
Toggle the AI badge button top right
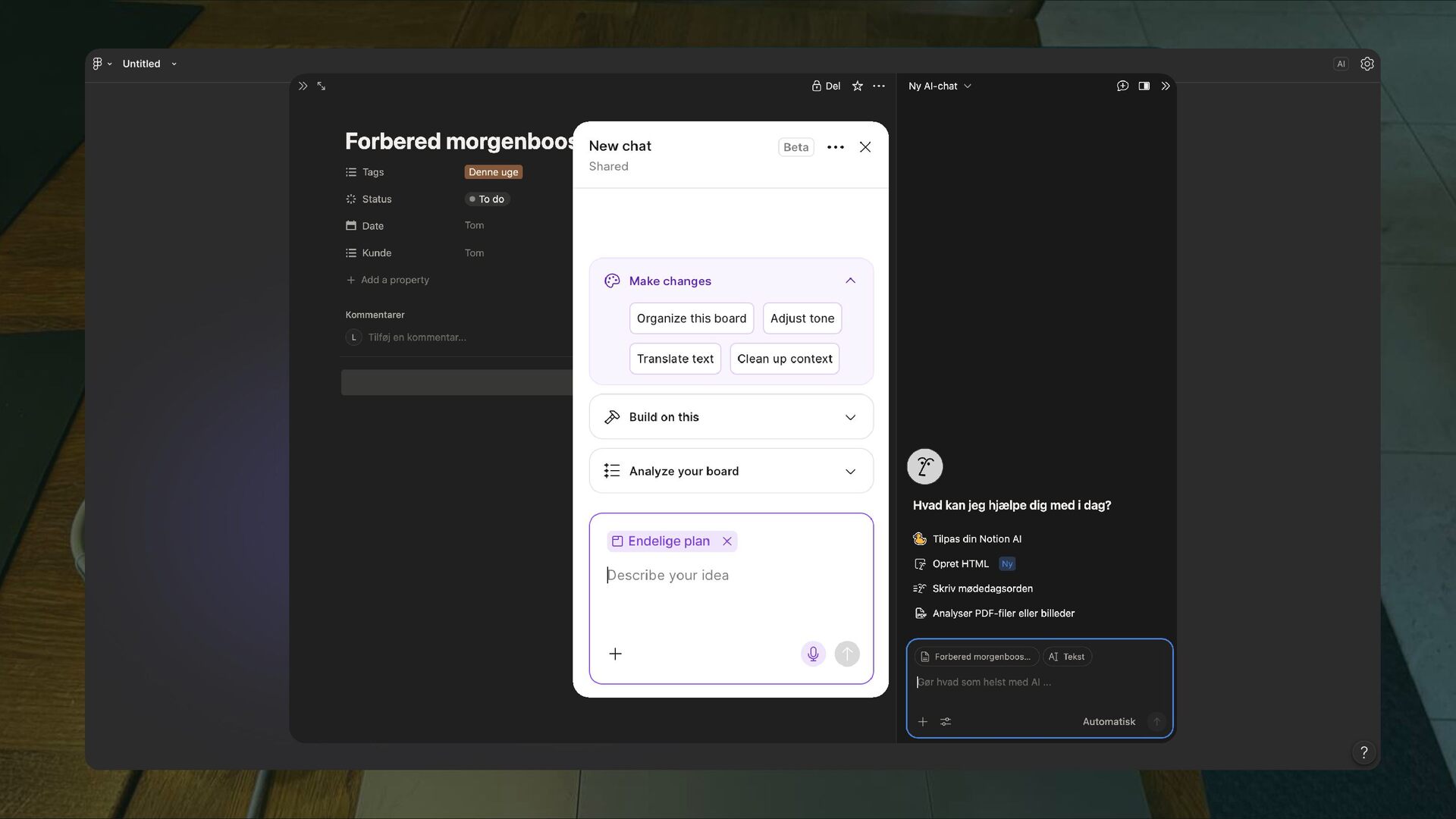(1341, 64)
